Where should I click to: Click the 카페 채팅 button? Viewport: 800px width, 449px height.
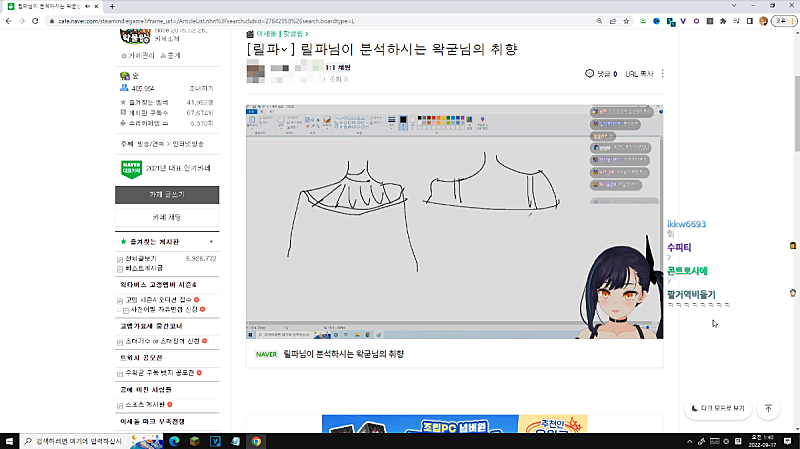167,216
